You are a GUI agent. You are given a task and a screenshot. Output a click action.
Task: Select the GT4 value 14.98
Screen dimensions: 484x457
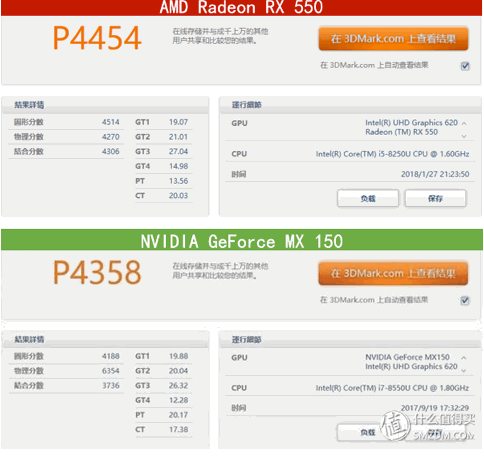[x=178, y=166]
